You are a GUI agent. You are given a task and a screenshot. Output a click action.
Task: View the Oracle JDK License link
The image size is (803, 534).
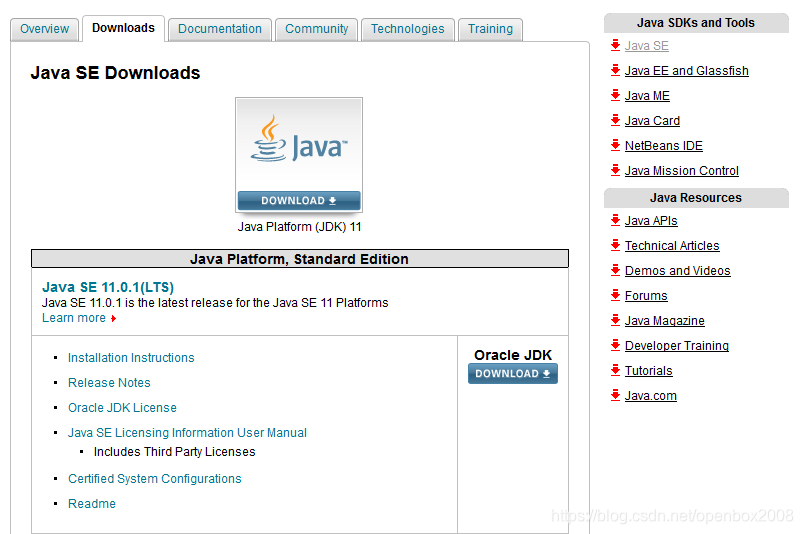coord(122,408)
